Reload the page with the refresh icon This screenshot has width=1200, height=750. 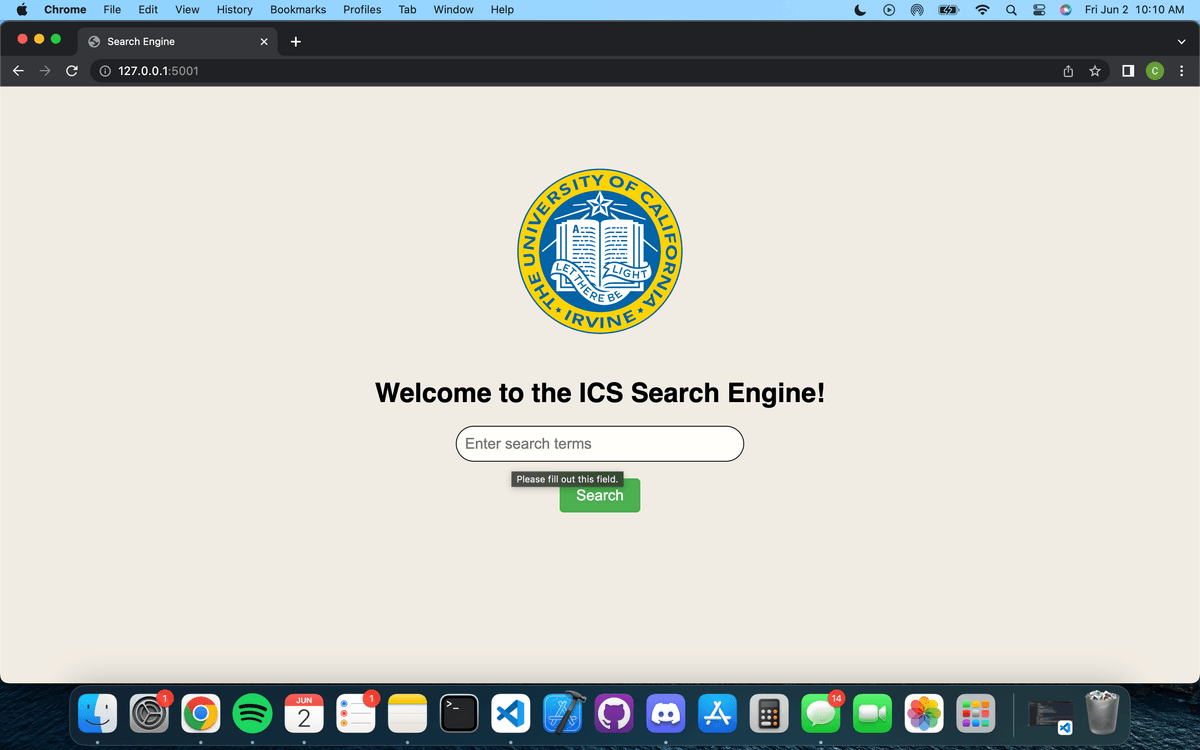(x=71, y=71)
